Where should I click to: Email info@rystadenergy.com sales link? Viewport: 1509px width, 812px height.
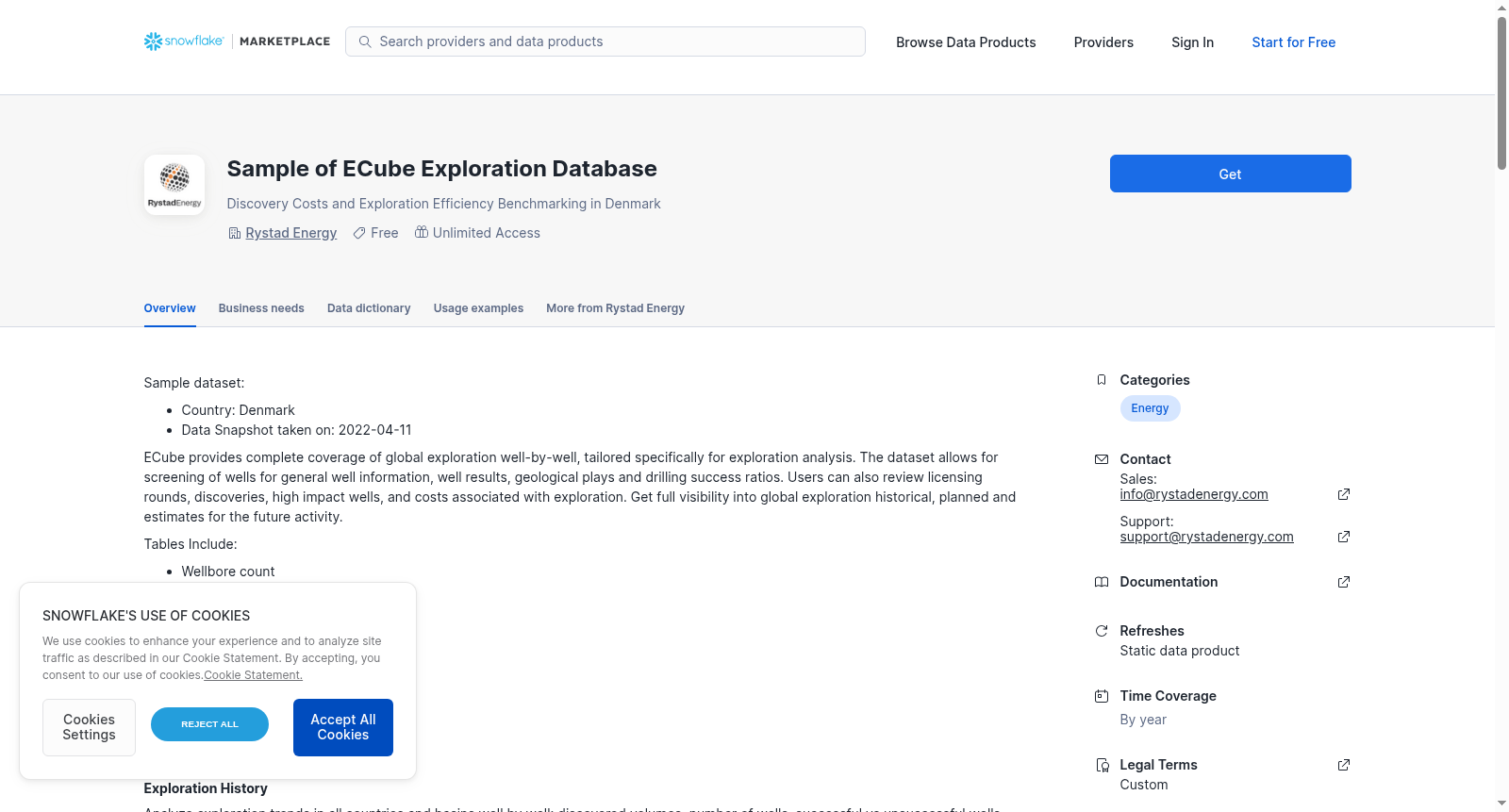pos(1194,494)
